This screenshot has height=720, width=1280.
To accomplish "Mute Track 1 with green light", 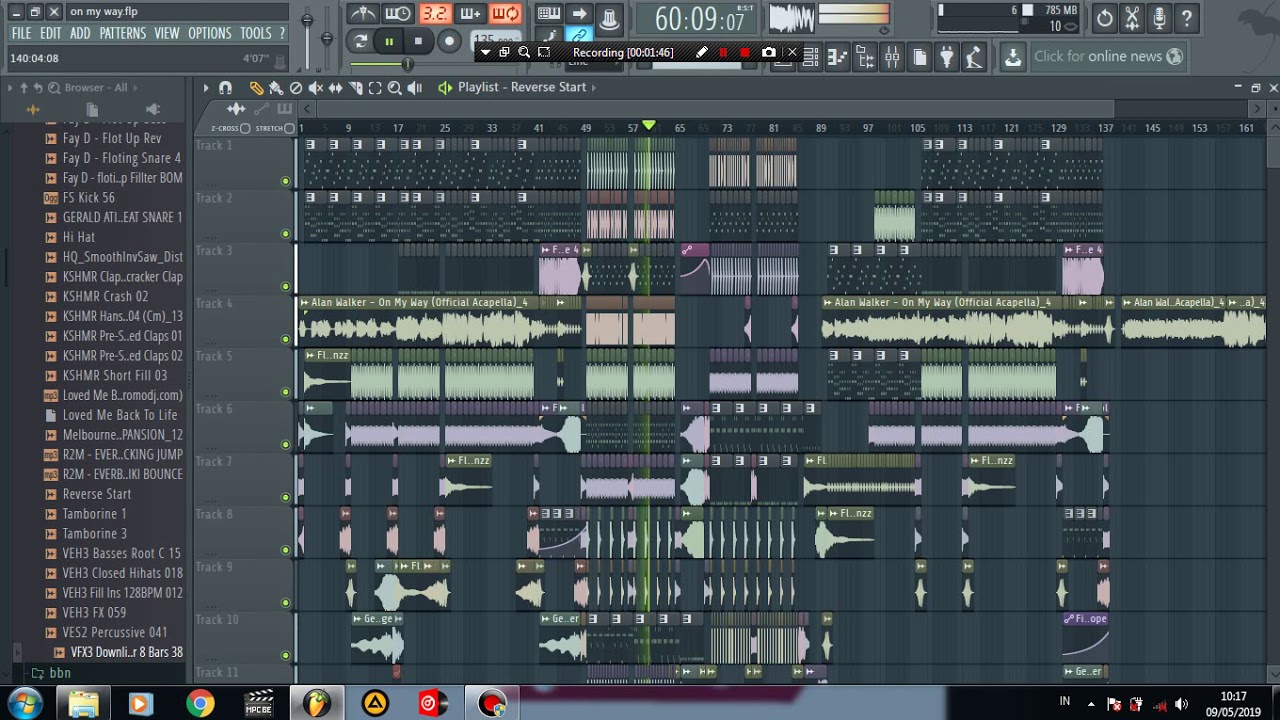I will tap(285, 181).
